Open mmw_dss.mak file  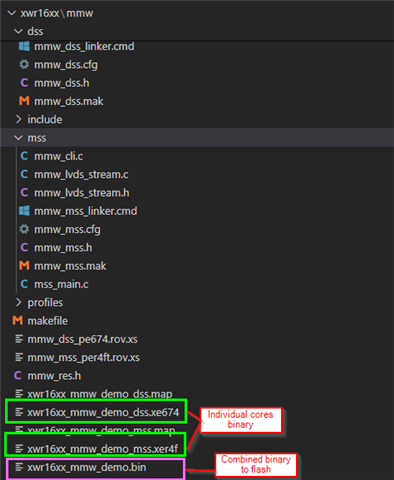(x=69, y=101)
